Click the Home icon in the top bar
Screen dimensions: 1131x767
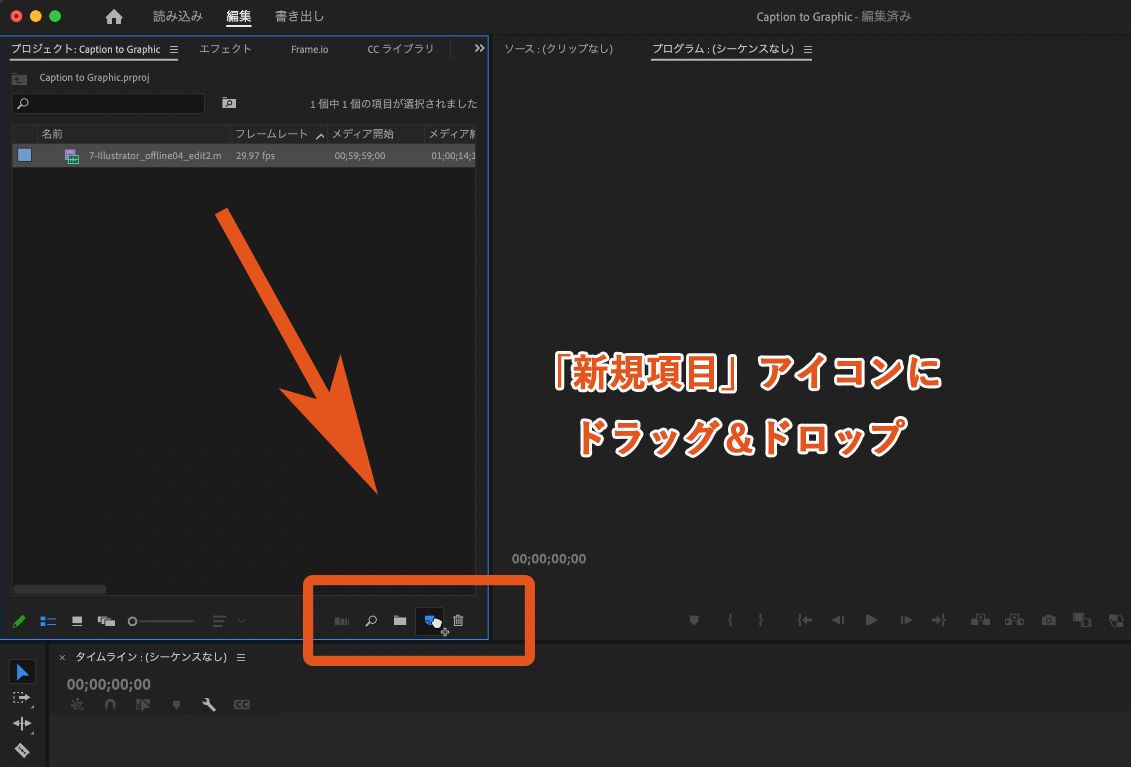[114, 17]
